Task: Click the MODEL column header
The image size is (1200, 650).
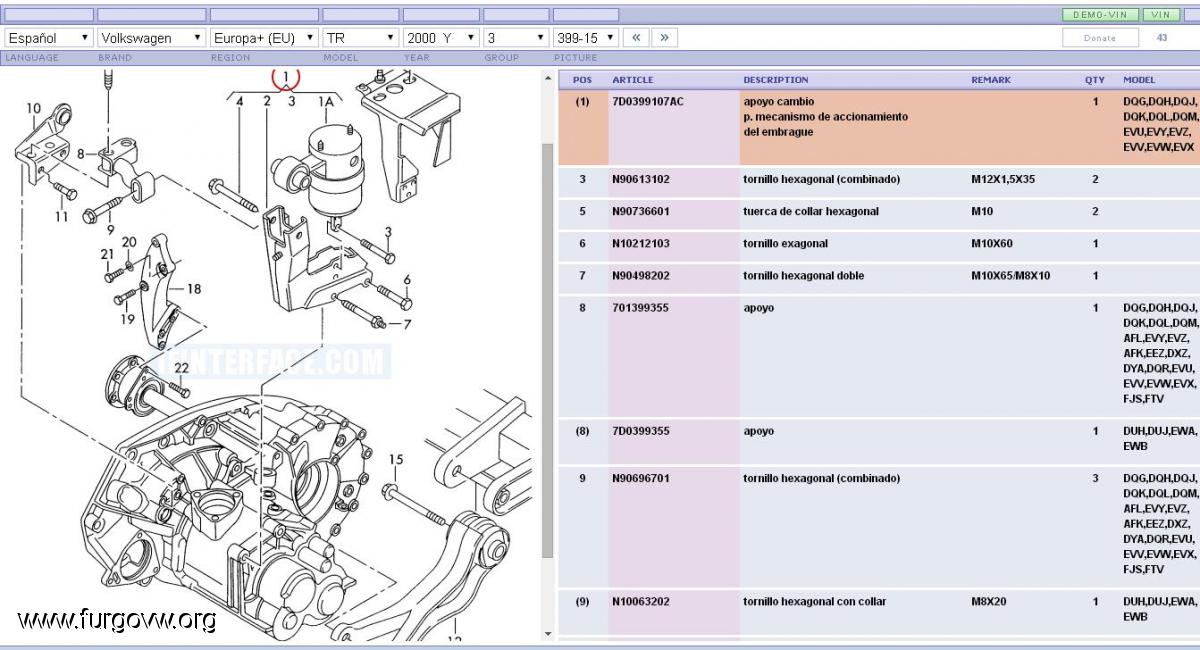Action: (x=1139, y=80)
